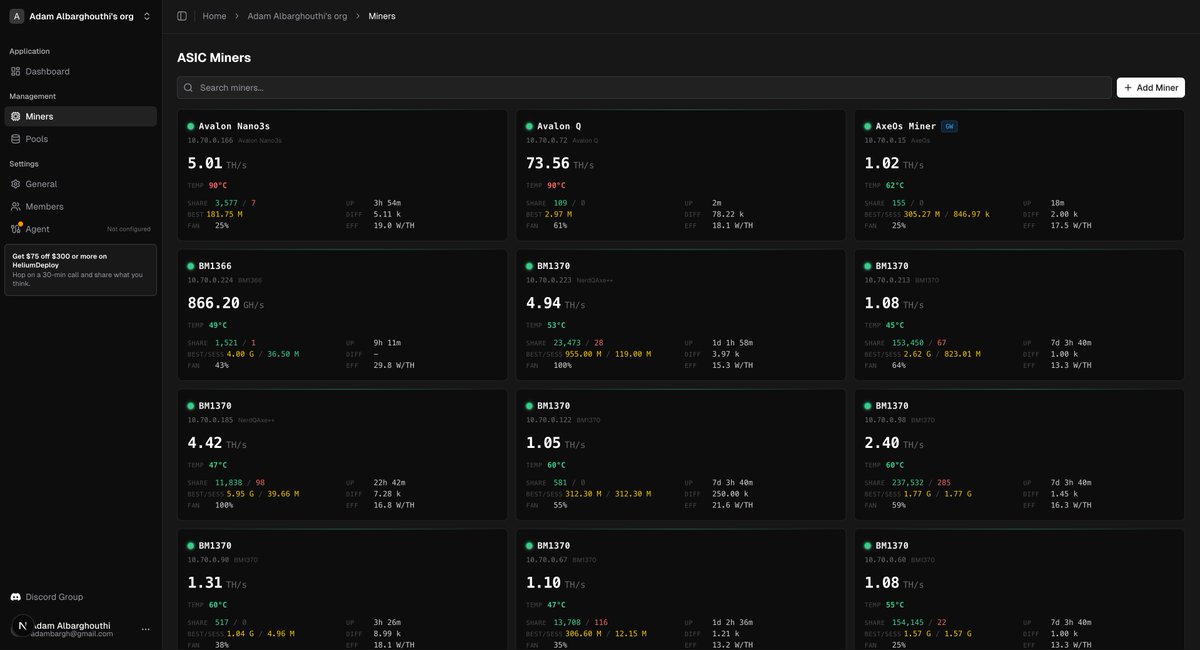Click status dot of miner 10.70.0.122
The height and width of the screenshot is (650, 1200).
[x=530, y=406]
